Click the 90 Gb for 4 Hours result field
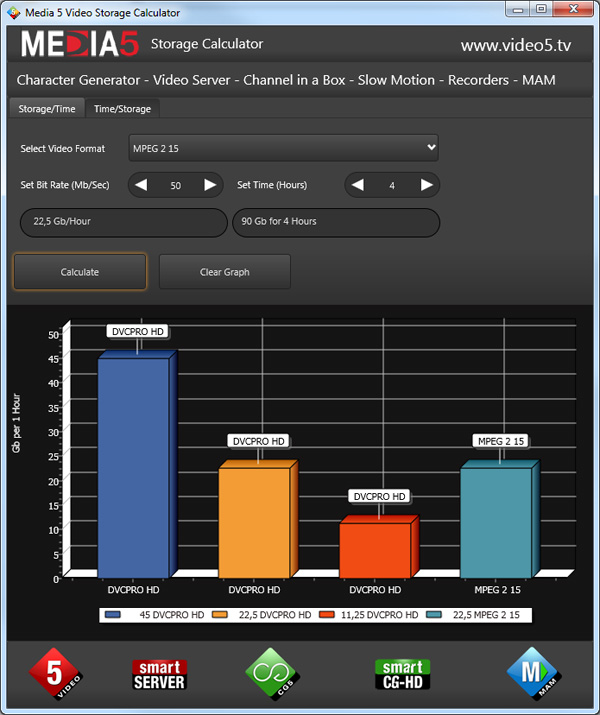Viewport: 600px width, 715px height. (336, 223)
